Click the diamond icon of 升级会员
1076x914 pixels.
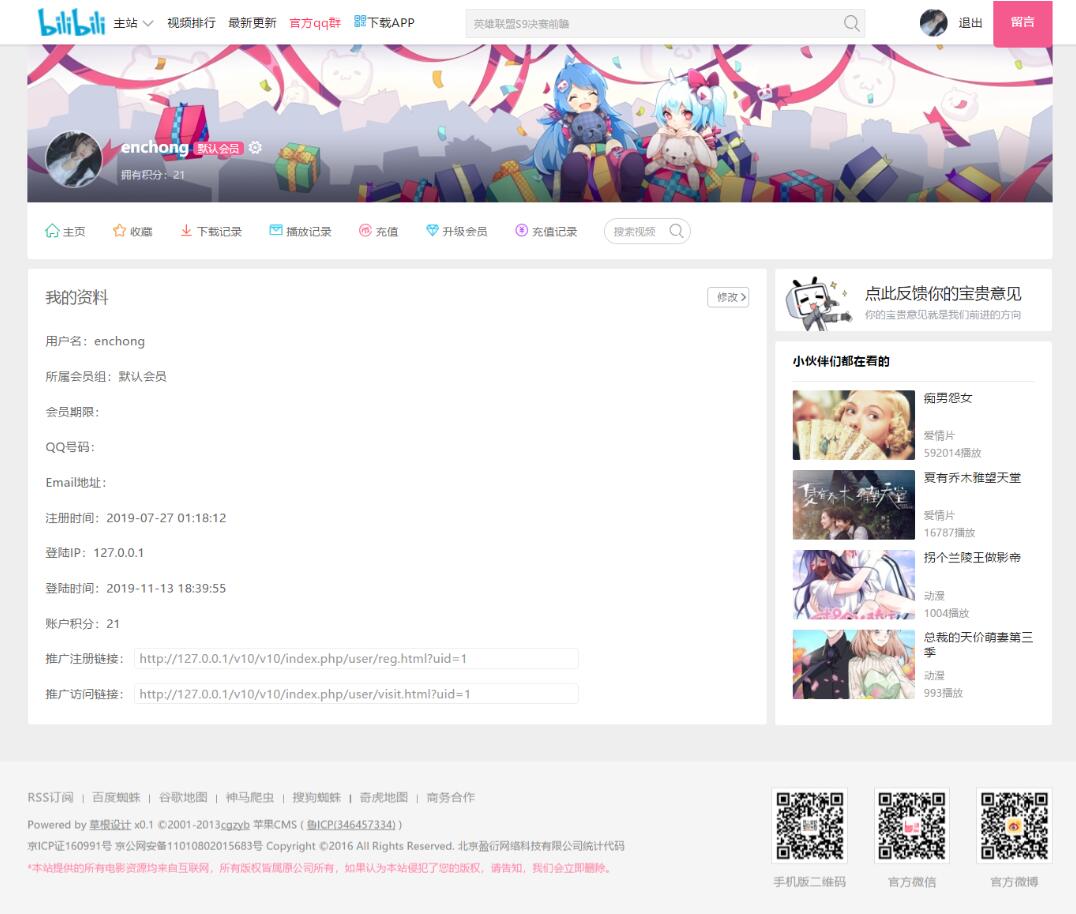[x=432, y=231]
